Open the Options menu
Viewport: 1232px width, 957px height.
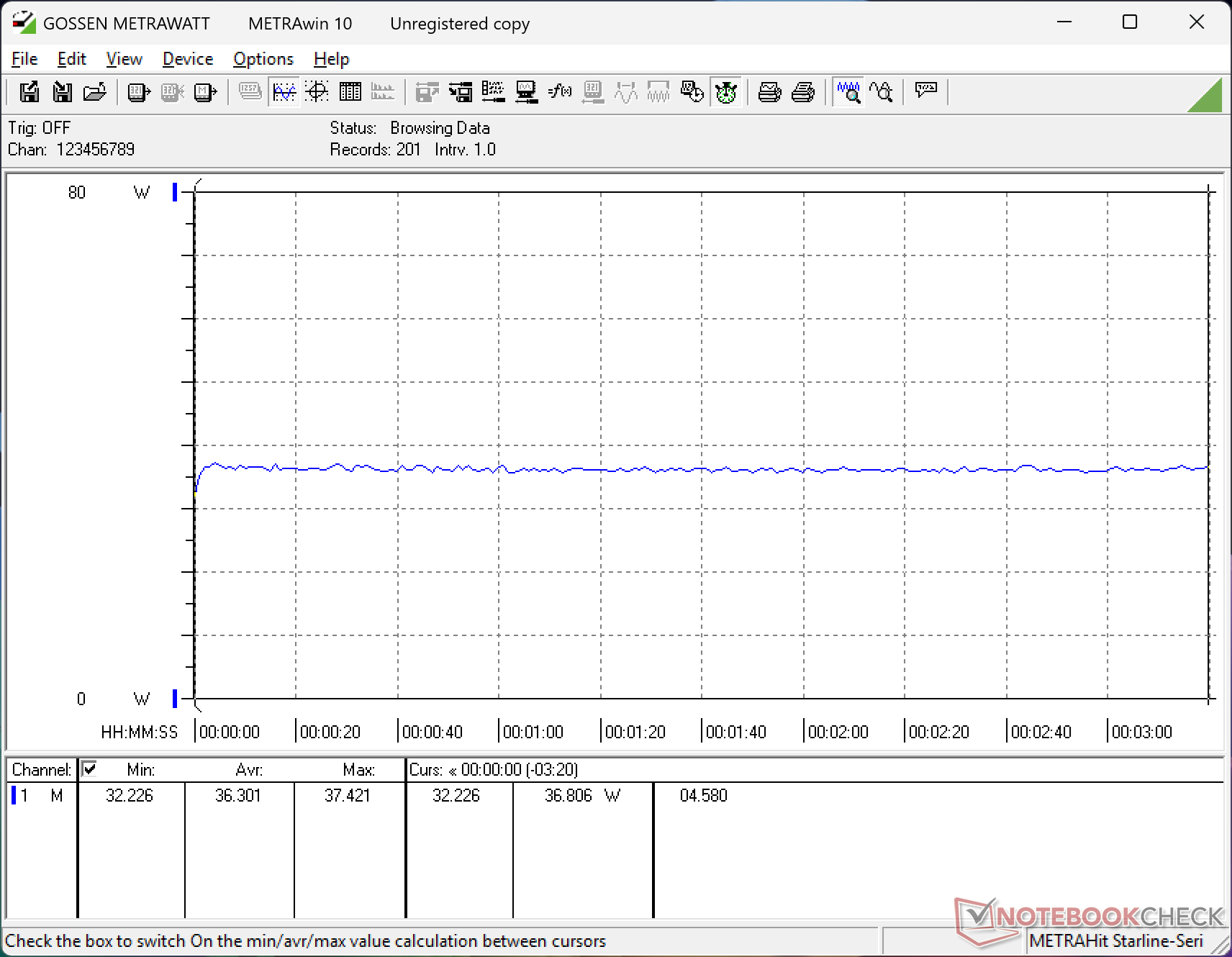coord(263,59)
